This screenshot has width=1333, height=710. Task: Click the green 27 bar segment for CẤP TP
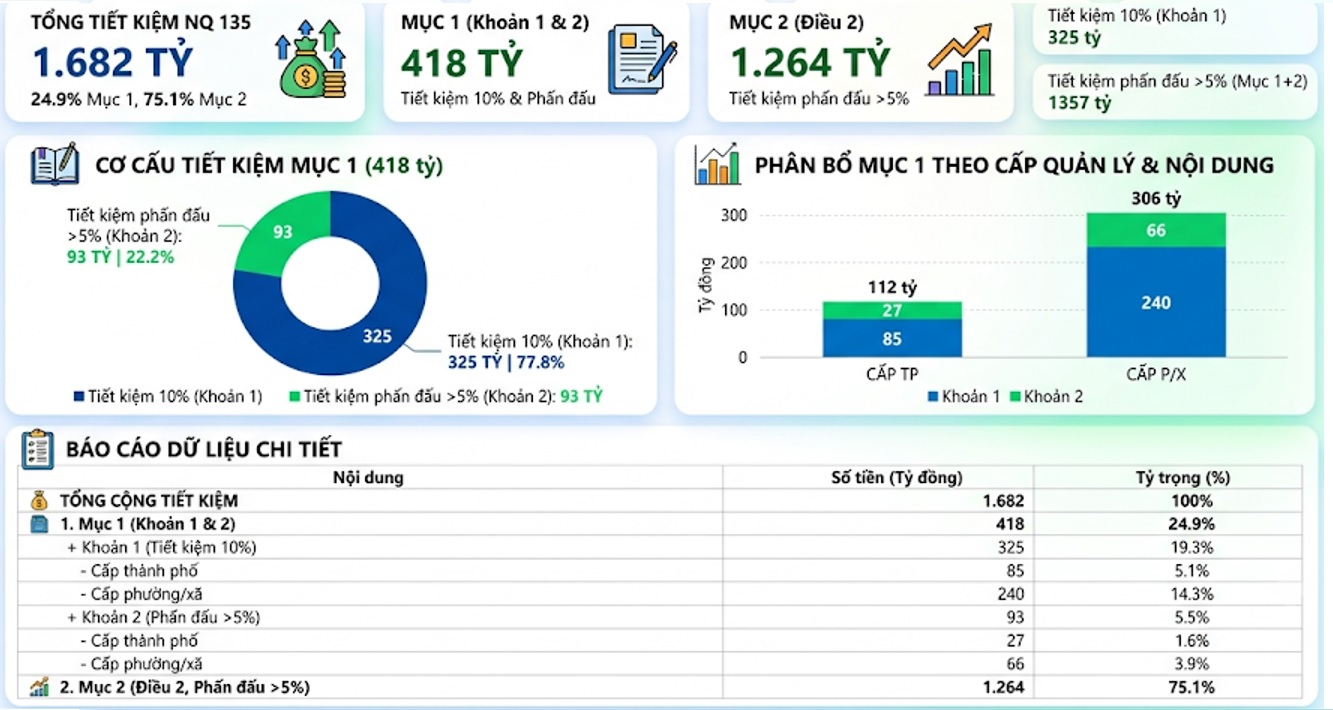pos(892,310)
